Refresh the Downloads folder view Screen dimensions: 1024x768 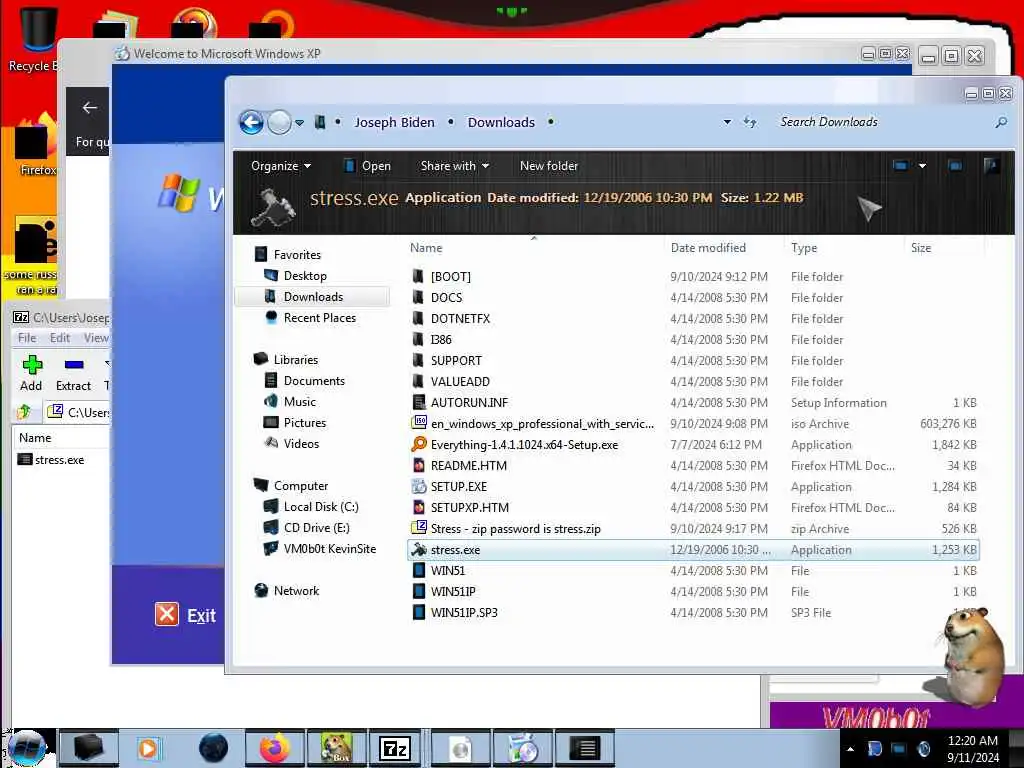pyautogui.click(x=750, y=122)
